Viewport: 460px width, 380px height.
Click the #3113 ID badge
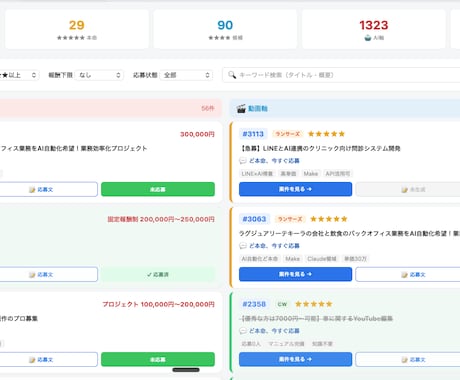pyautogui.click(x=253, y=134)
